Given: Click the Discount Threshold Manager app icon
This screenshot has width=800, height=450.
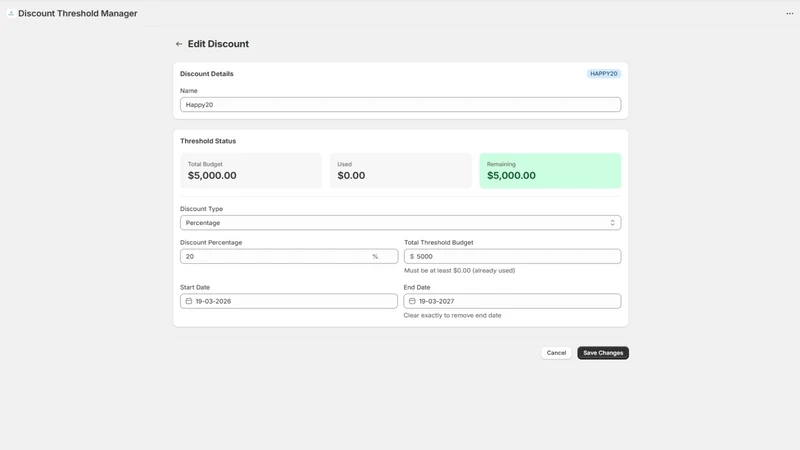Looking at the screenshot, I should (x=11, y=13).
